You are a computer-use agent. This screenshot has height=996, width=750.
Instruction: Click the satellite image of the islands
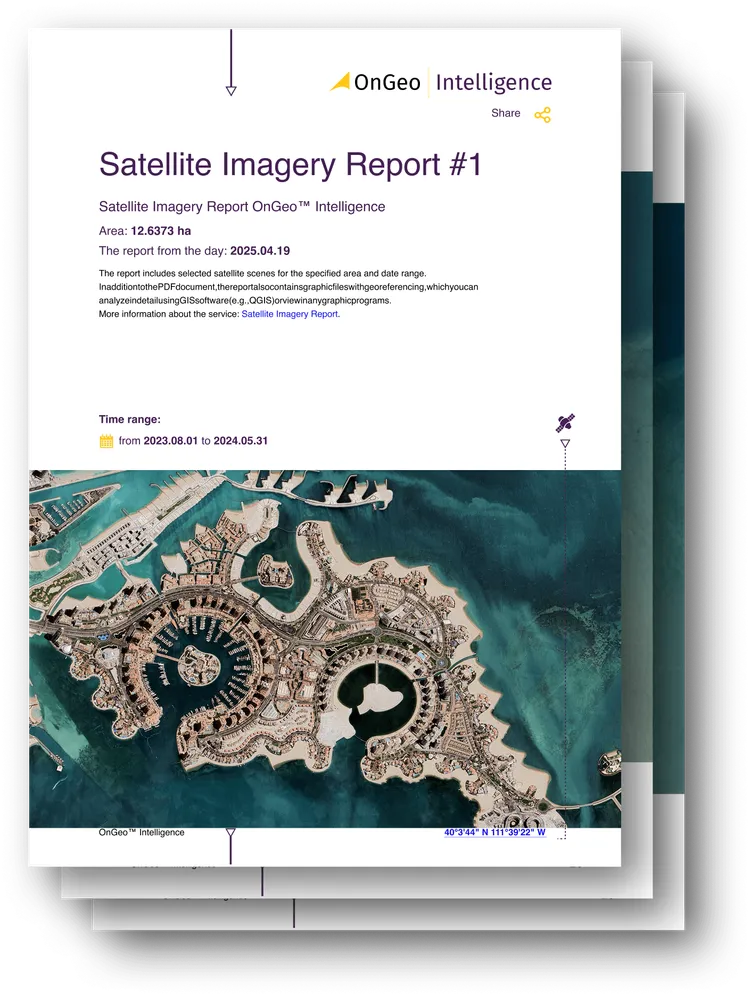click(x=325, y=649)
